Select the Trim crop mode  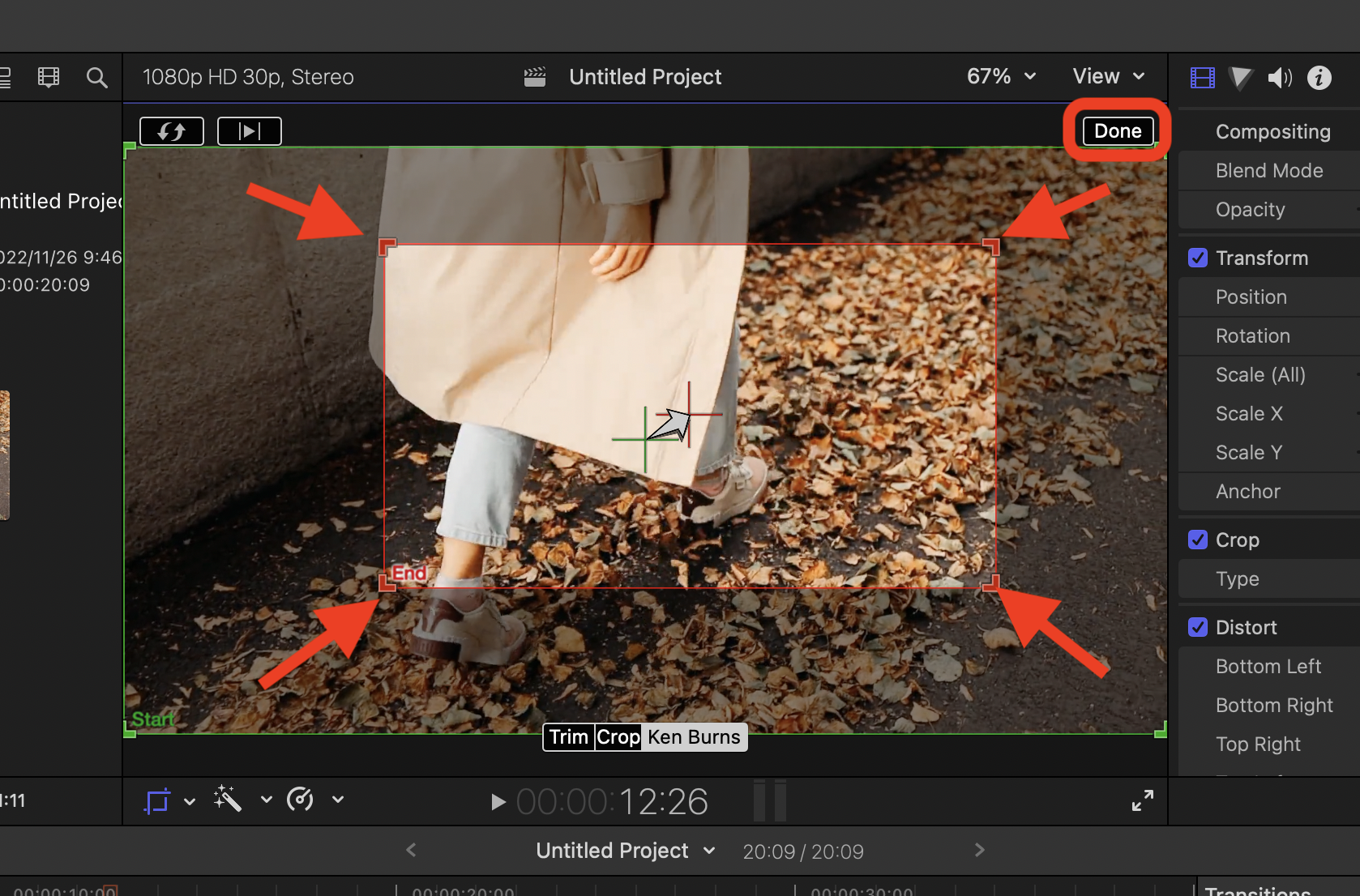pos(569,737)
